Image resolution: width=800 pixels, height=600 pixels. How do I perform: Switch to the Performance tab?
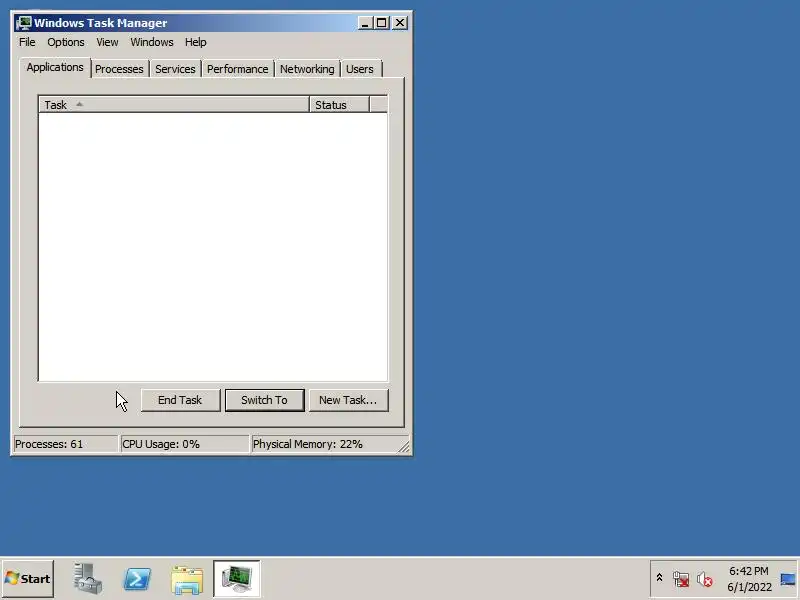click(x=237, y=69)
